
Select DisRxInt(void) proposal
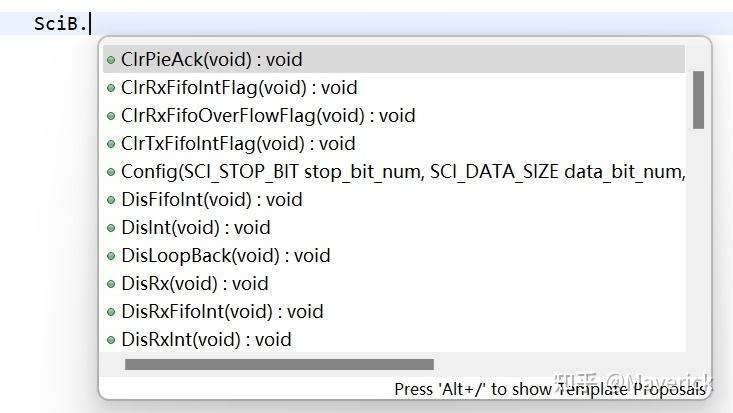206,340
